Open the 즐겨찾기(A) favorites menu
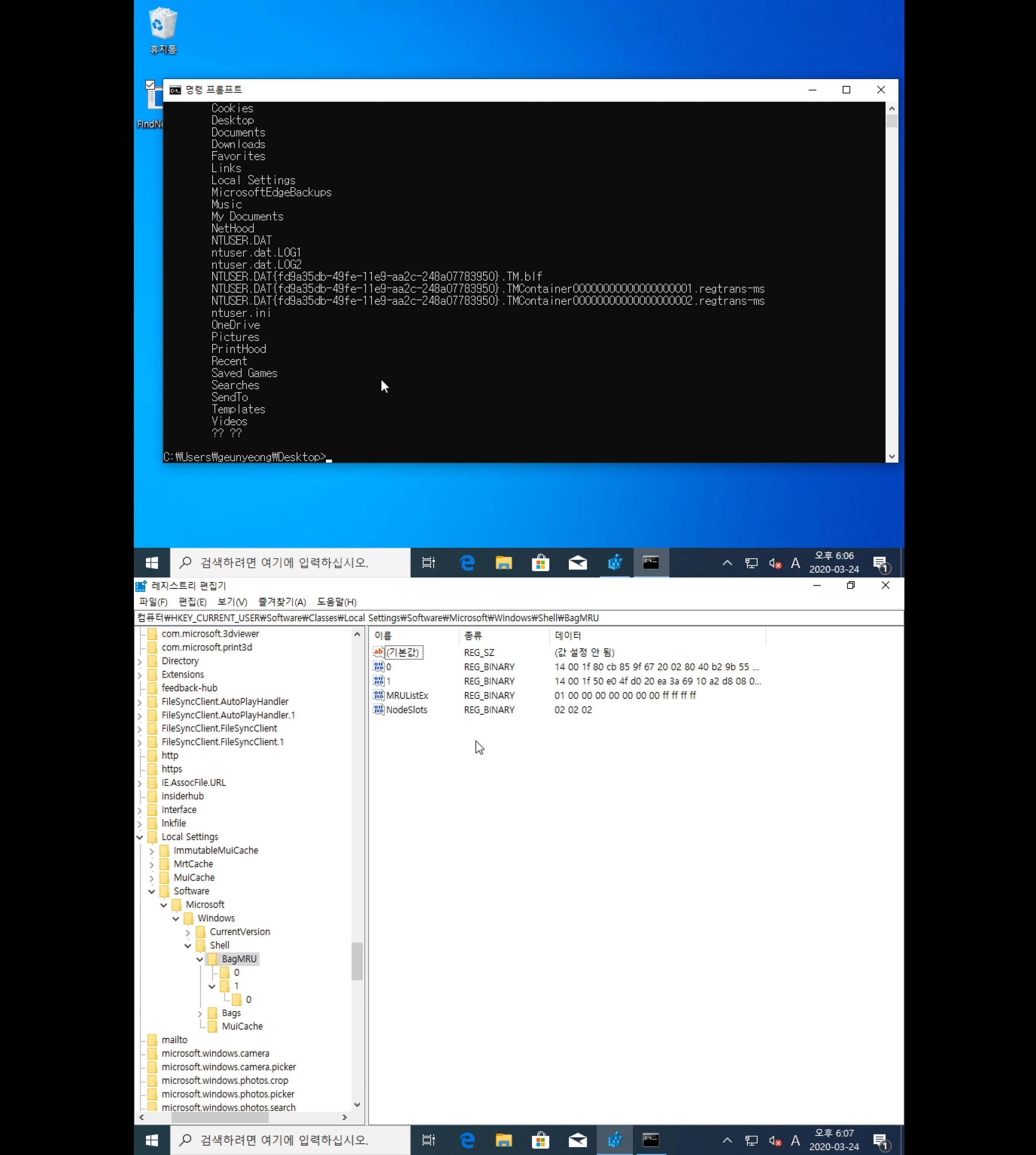Screen dimensions: 1036x1155 282,602
